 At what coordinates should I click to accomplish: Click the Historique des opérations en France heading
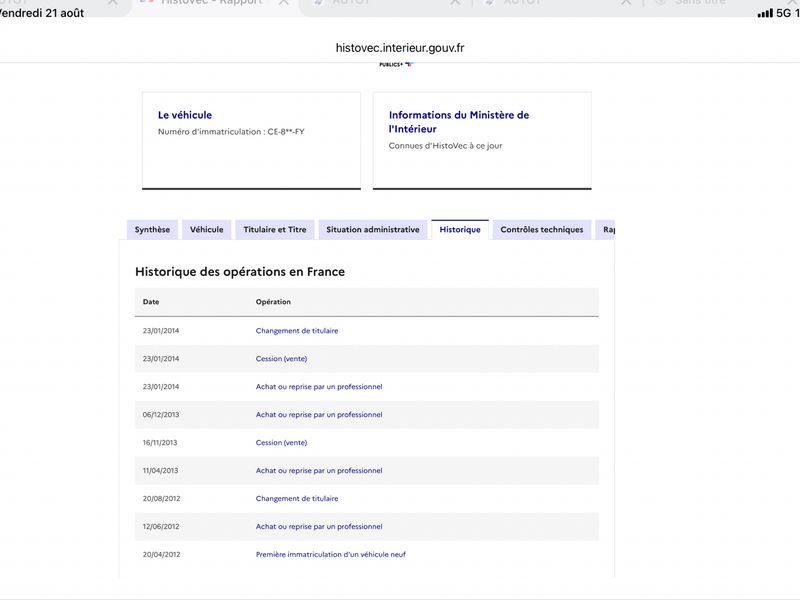(x=240, y=272)
